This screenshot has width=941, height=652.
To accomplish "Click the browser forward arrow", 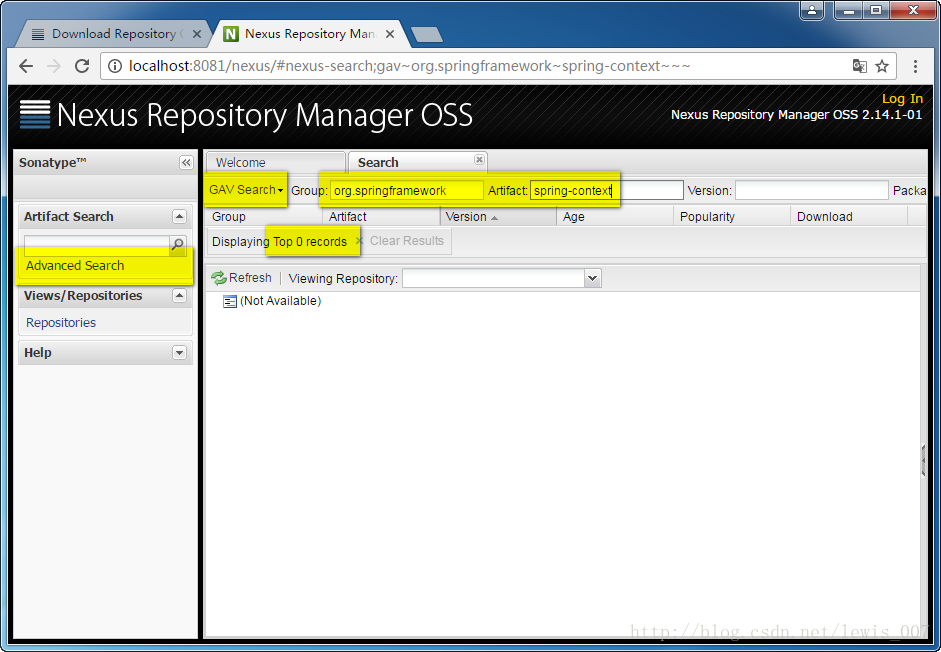I will (x=54, y=66).
